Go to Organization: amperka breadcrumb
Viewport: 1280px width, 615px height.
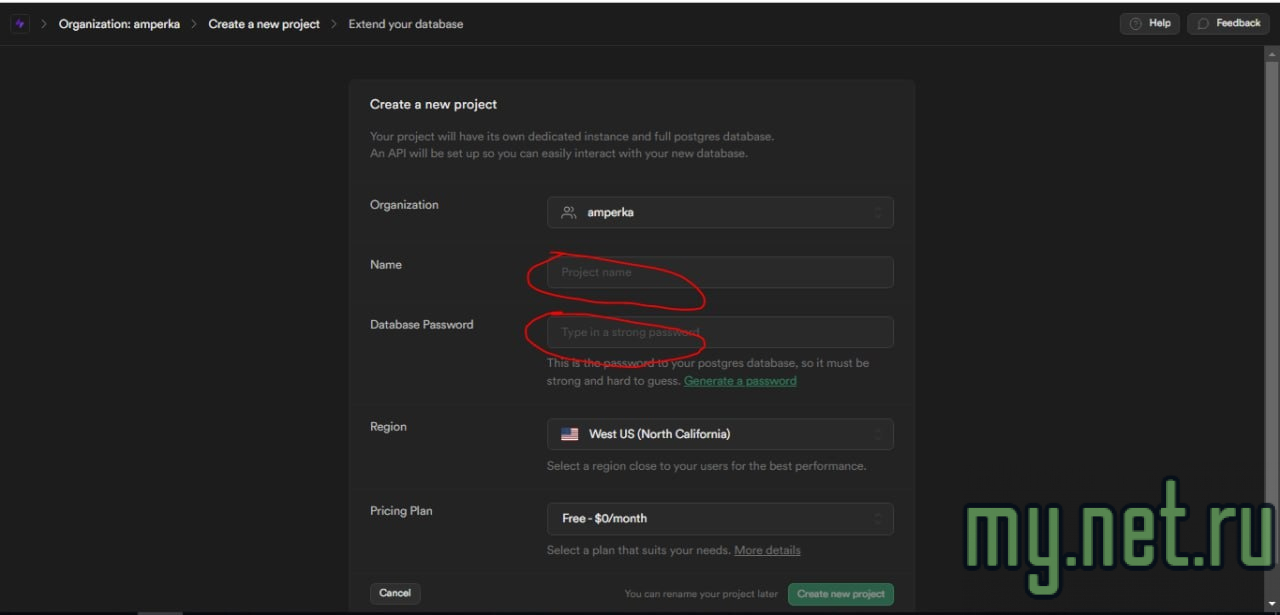(x=119, y=24)
